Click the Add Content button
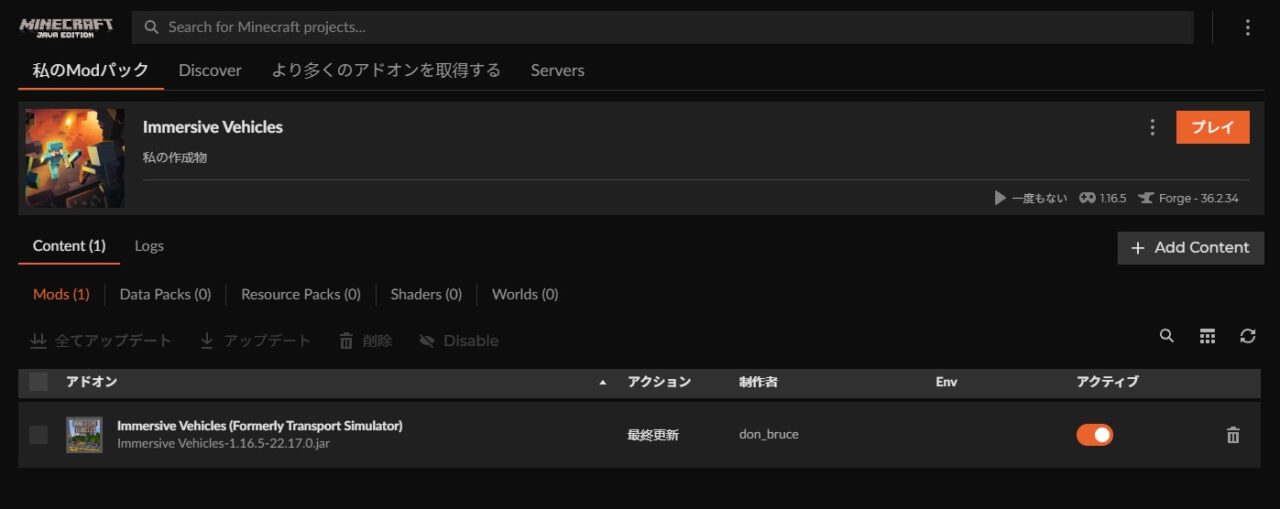This screenshot has height=509, width=1280. tap(1190, 248)
